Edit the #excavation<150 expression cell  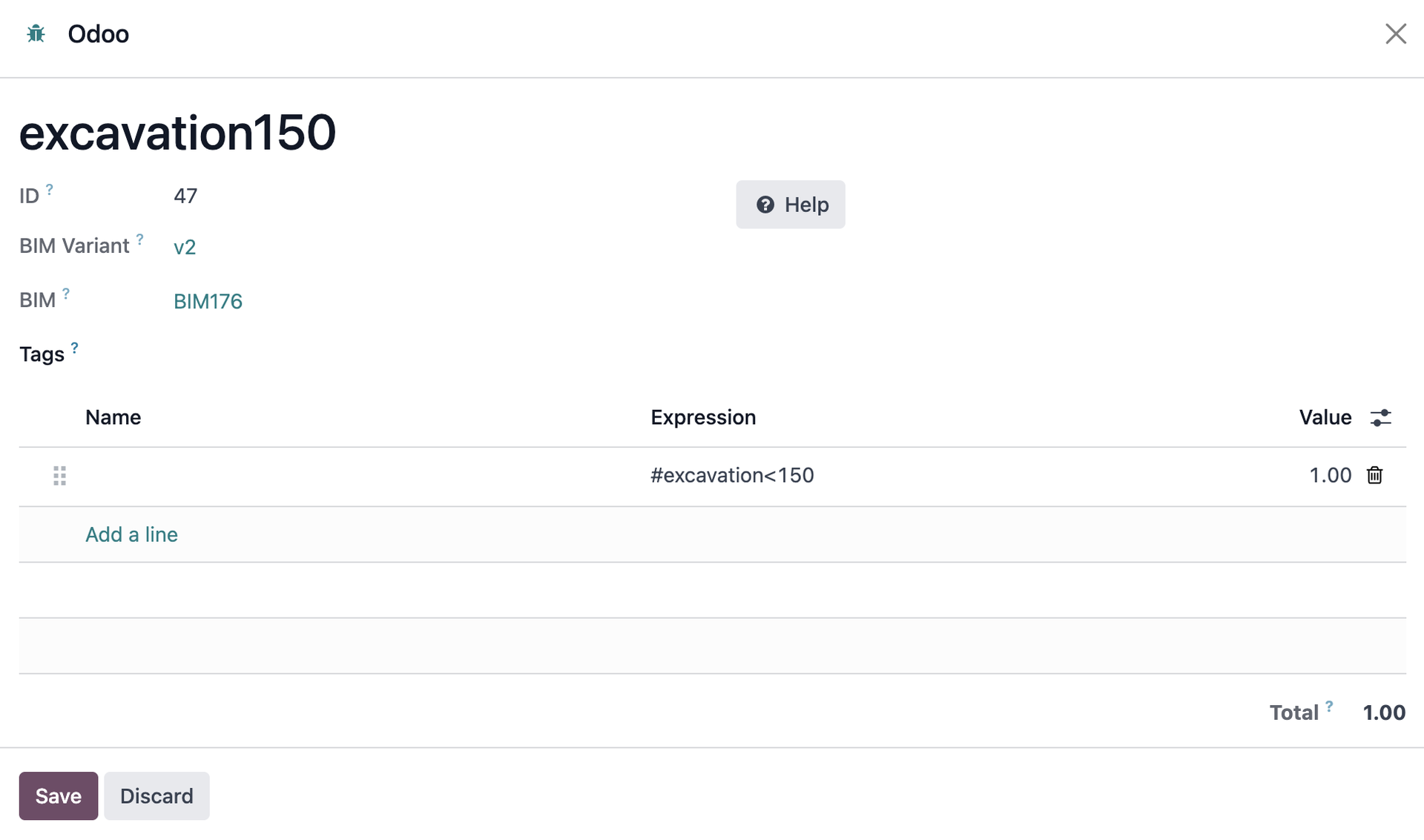(732, 475)
